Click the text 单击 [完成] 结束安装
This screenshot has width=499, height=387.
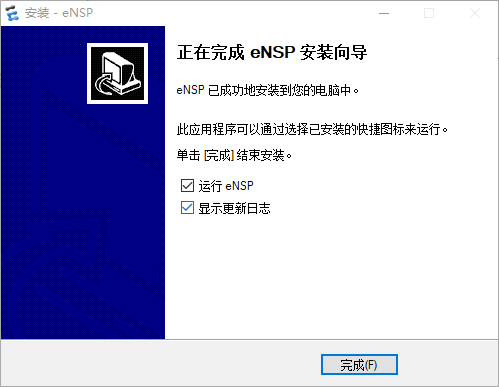click(234, 155)
